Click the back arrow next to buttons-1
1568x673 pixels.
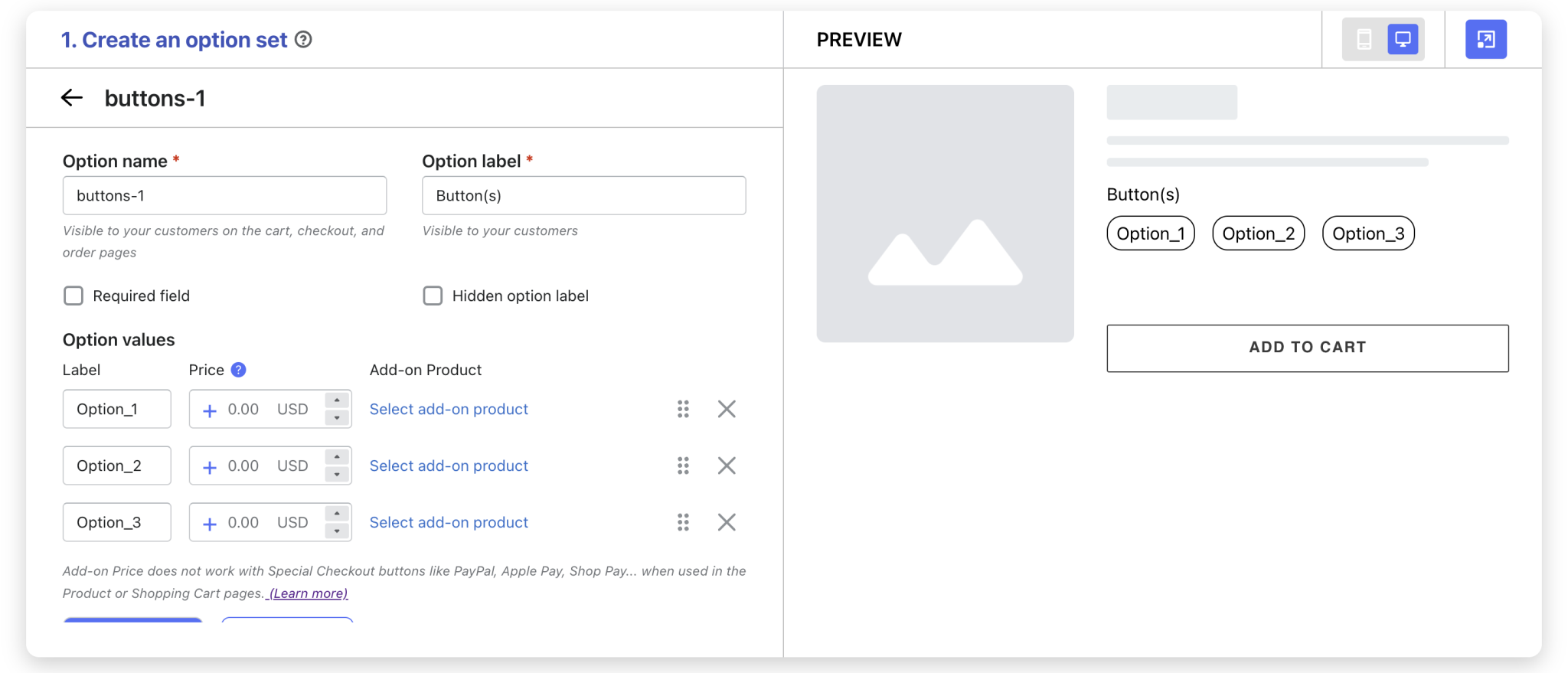click(x=72, y=98)
